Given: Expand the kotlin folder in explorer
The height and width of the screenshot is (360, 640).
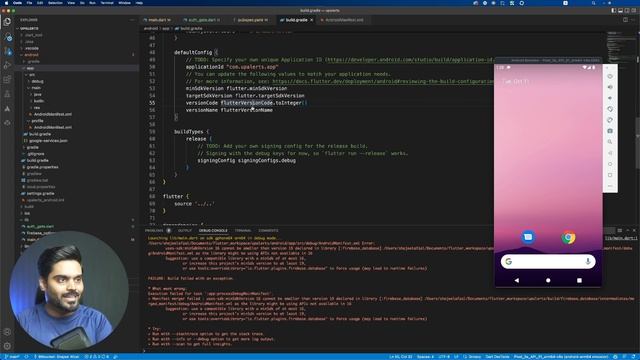Looking at the screenshot, I should click(x=39, y=101).
